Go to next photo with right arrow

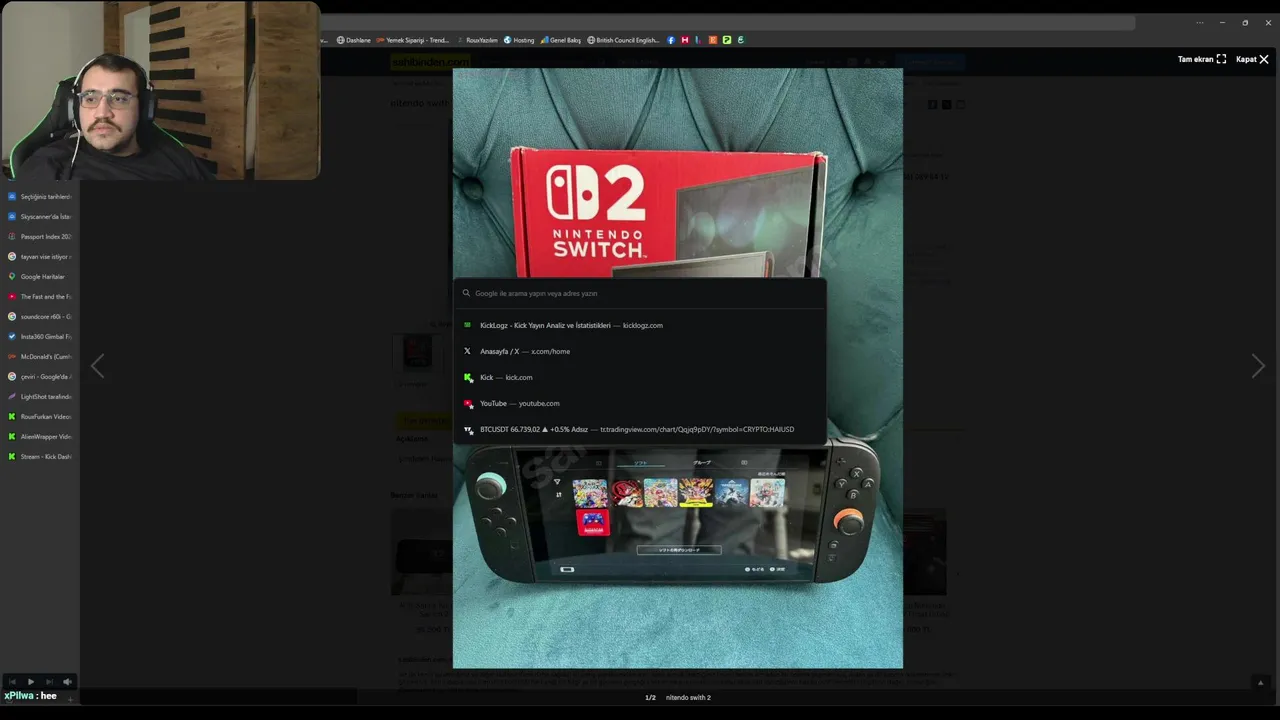pos(1258,366)
